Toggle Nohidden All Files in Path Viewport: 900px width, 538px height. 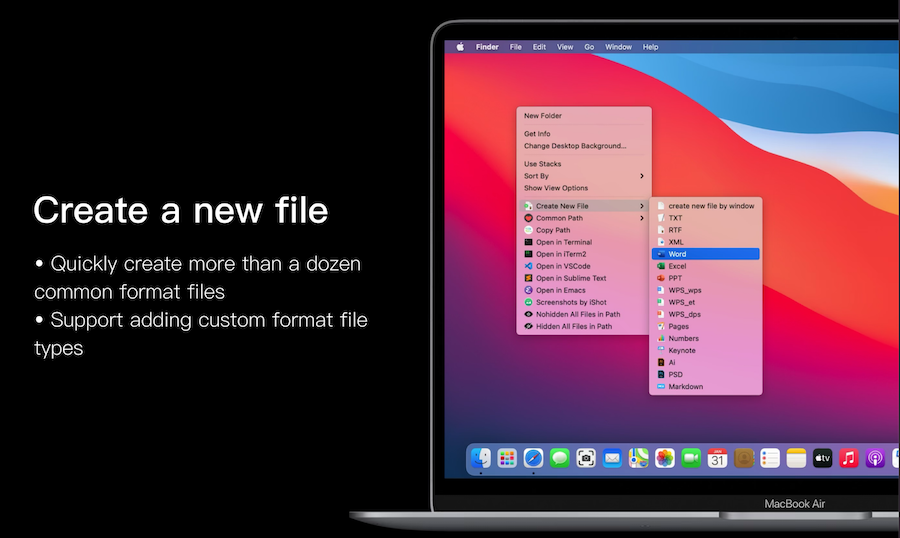(577, 314)
